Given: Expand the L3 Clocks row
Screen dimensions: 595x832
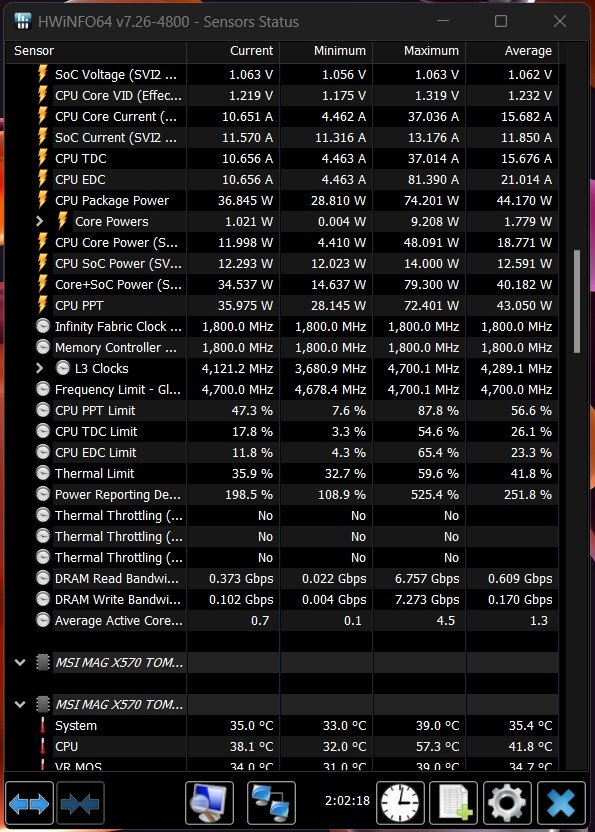Looking at the screenshot, I should 40,368.
